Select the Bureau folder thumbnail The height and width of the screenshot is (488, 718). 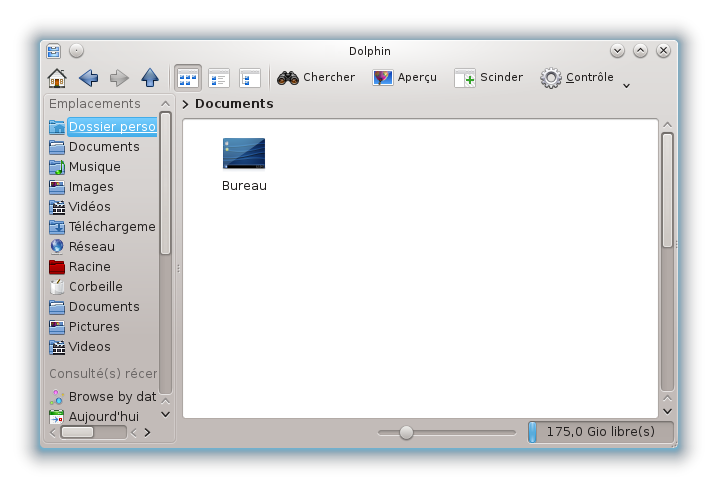click(244, 154)
